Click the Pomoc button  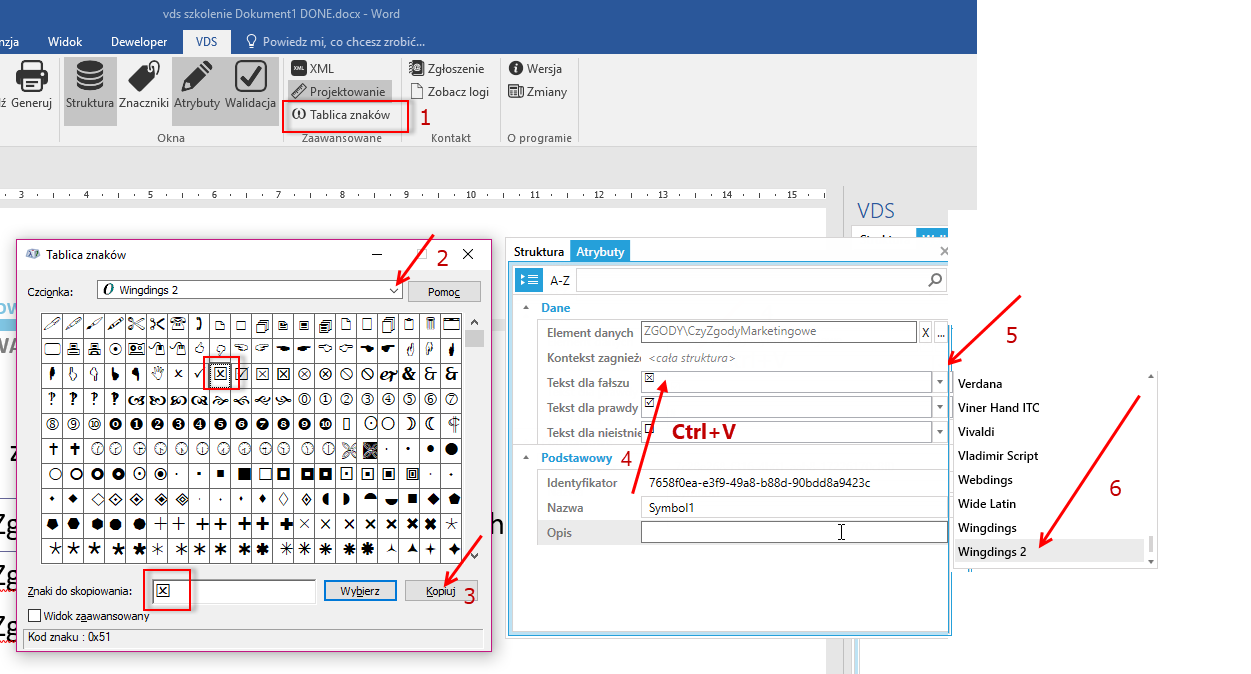(x=444, y=291)
